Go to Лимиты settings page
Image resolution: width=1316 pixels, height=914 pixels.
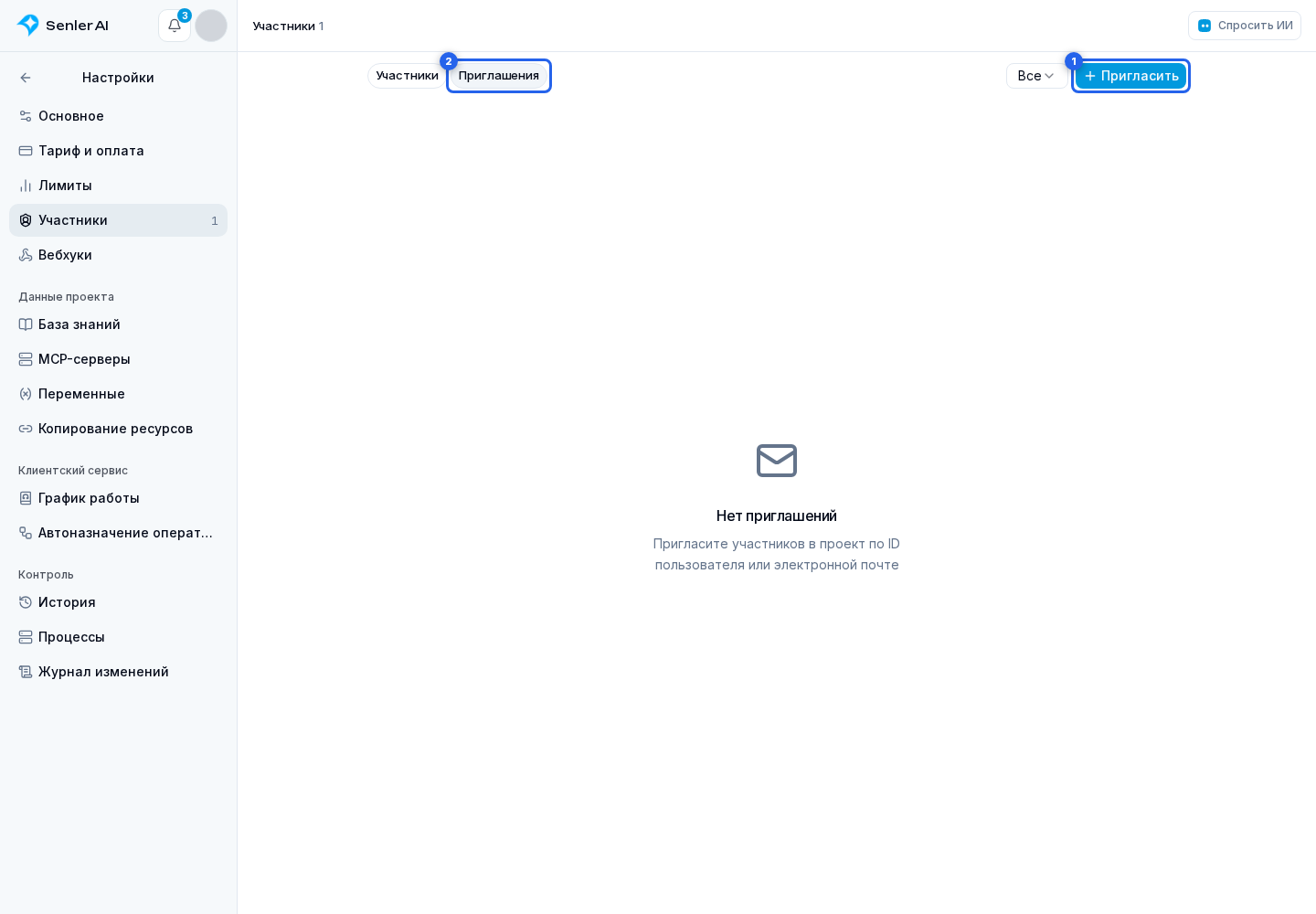click(118, 186)
